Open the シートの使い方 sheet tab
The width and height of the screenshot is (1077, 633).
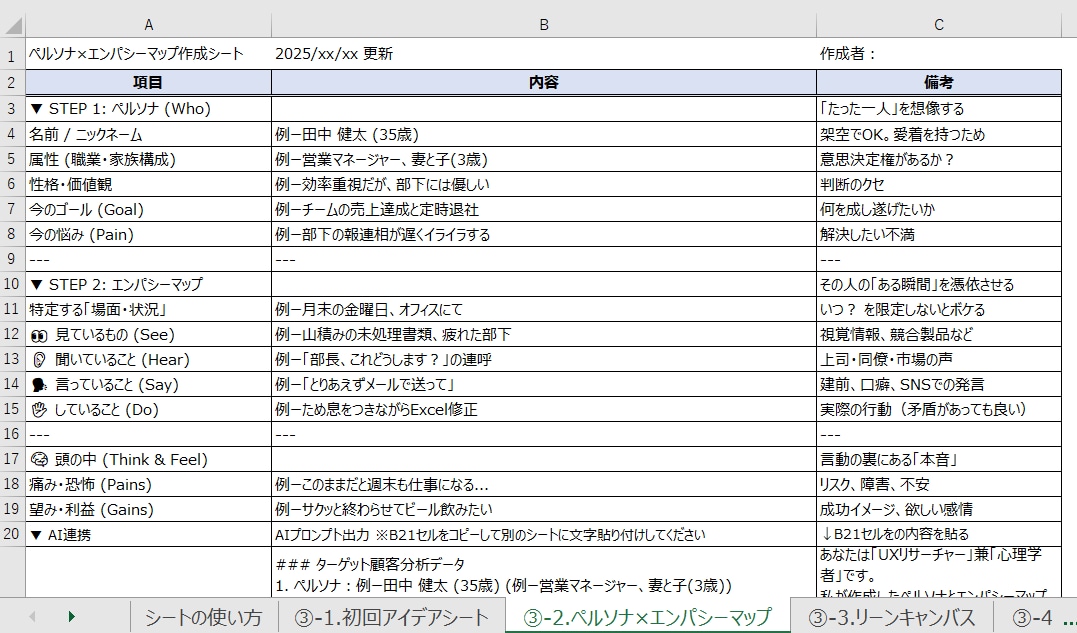click(203, 617)
